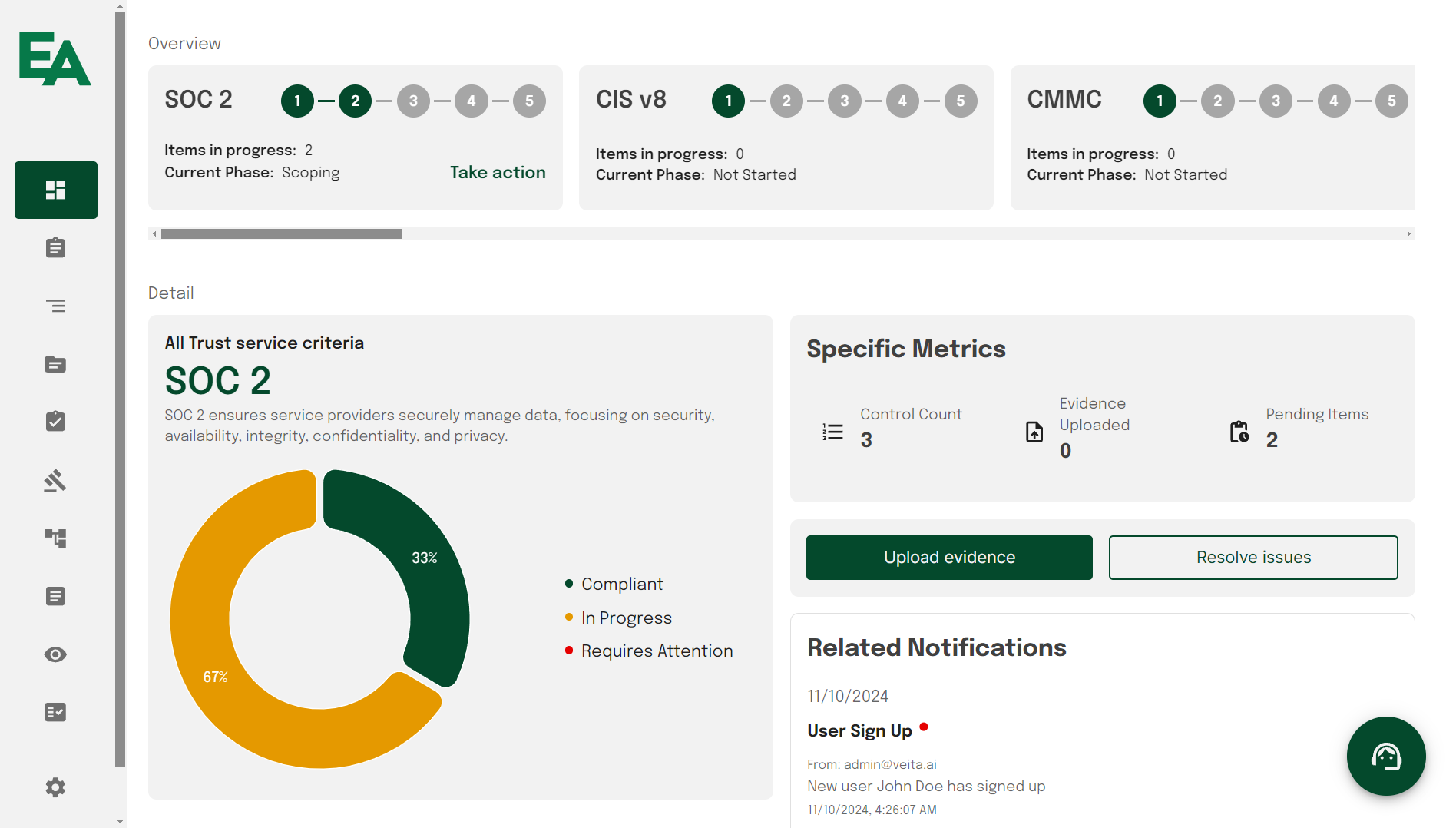The image size is (1456, 828).
Task: Click the checked clipboard task icon
Action: (55, 422)
